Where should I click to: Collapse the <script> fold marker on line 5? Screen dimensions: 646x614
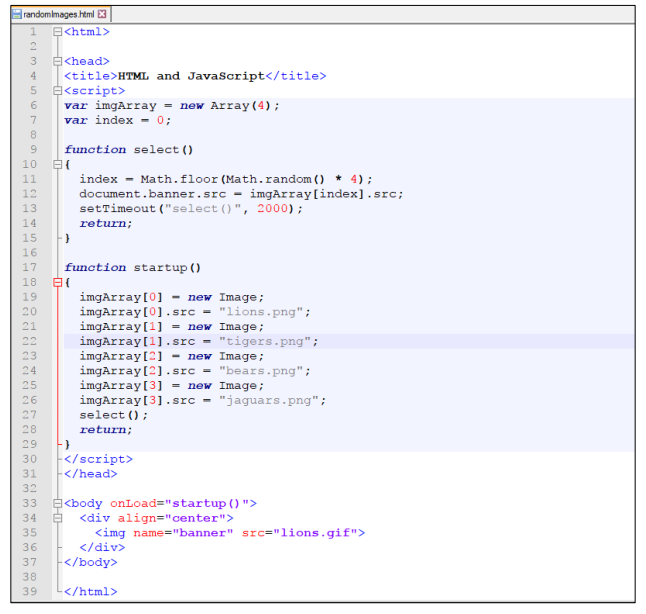pos(58,91)
